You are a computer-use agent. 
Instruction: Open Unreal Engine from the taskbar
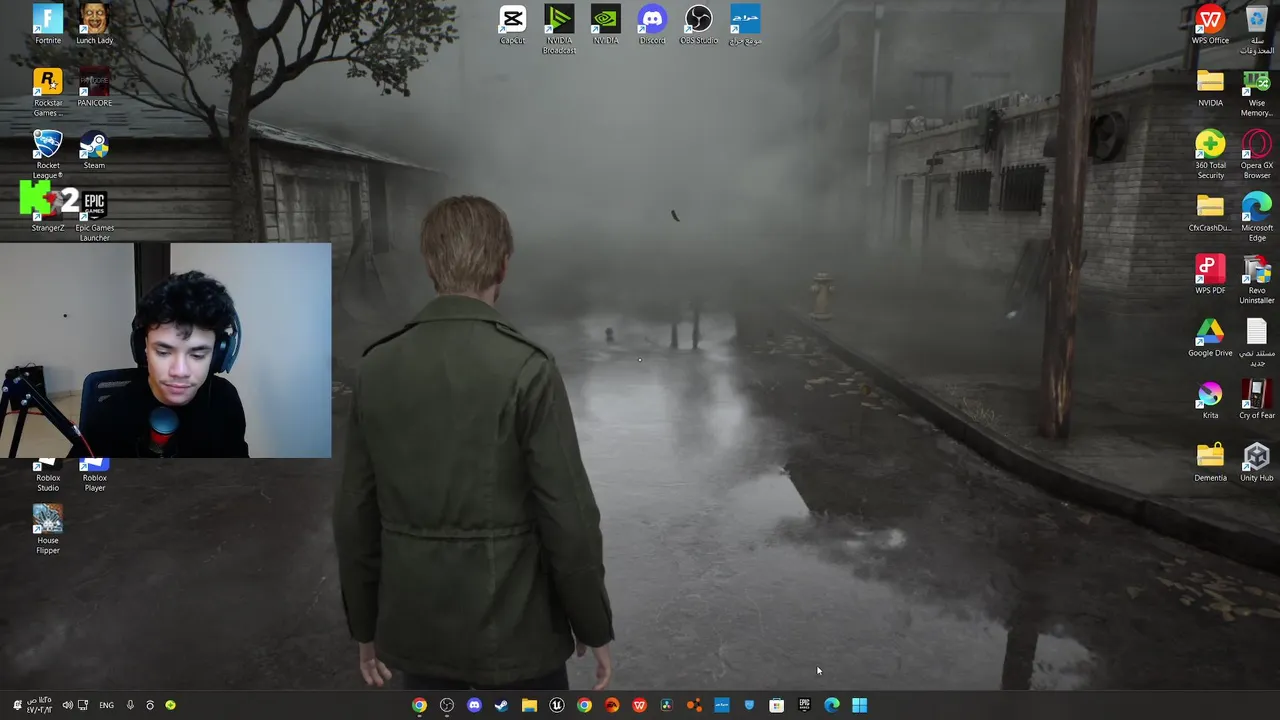[x=557, y=705]
